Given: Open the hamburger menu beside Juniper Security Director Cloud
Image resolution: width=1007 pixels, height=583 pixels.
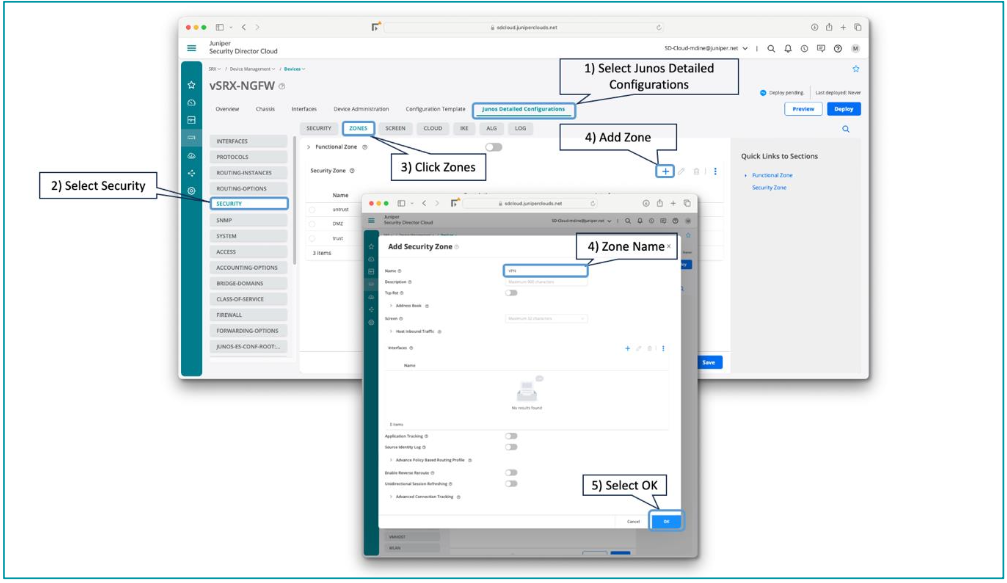Looking at the screenshot, I should (x=192, y=48).
